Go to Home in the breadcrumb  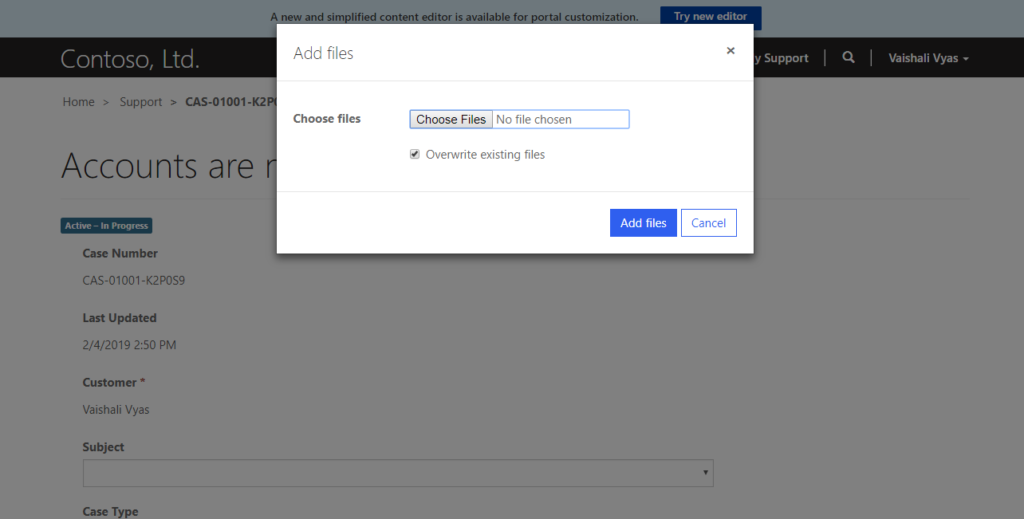(x=78, y=102)
